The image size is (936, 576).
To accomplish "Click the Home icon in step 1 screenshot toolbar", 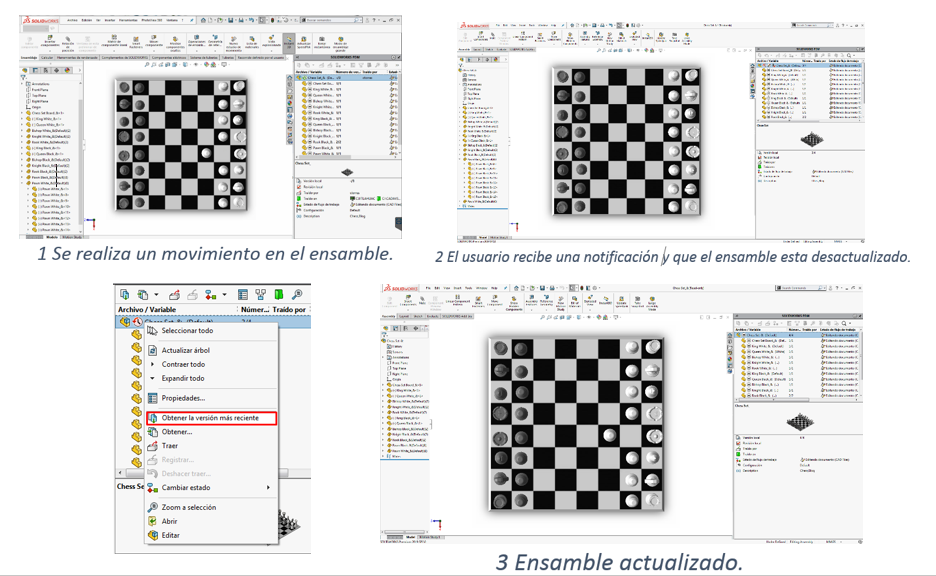I will 204,20.
